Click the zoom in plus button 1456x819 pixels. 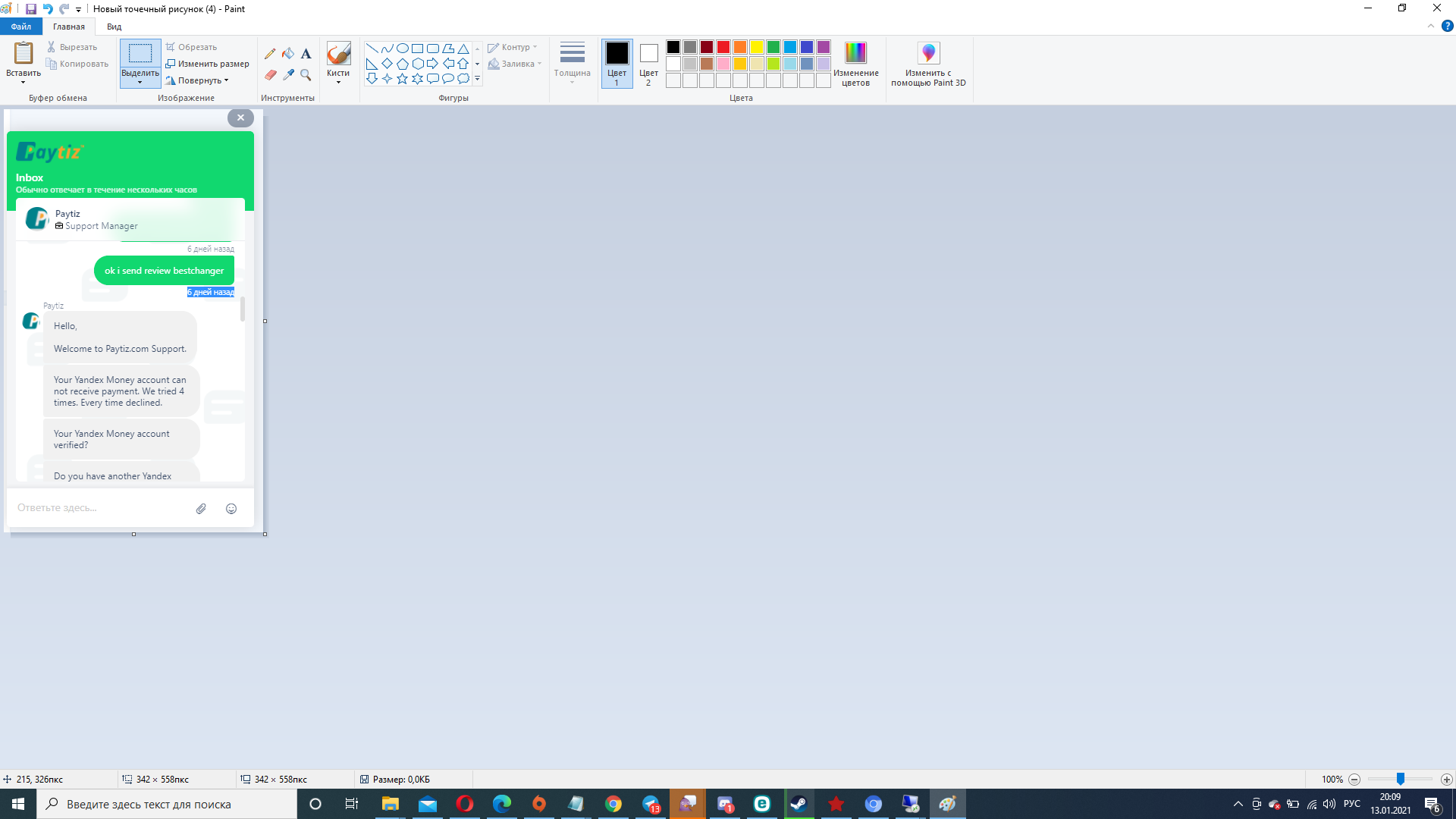coord(1446,780)
